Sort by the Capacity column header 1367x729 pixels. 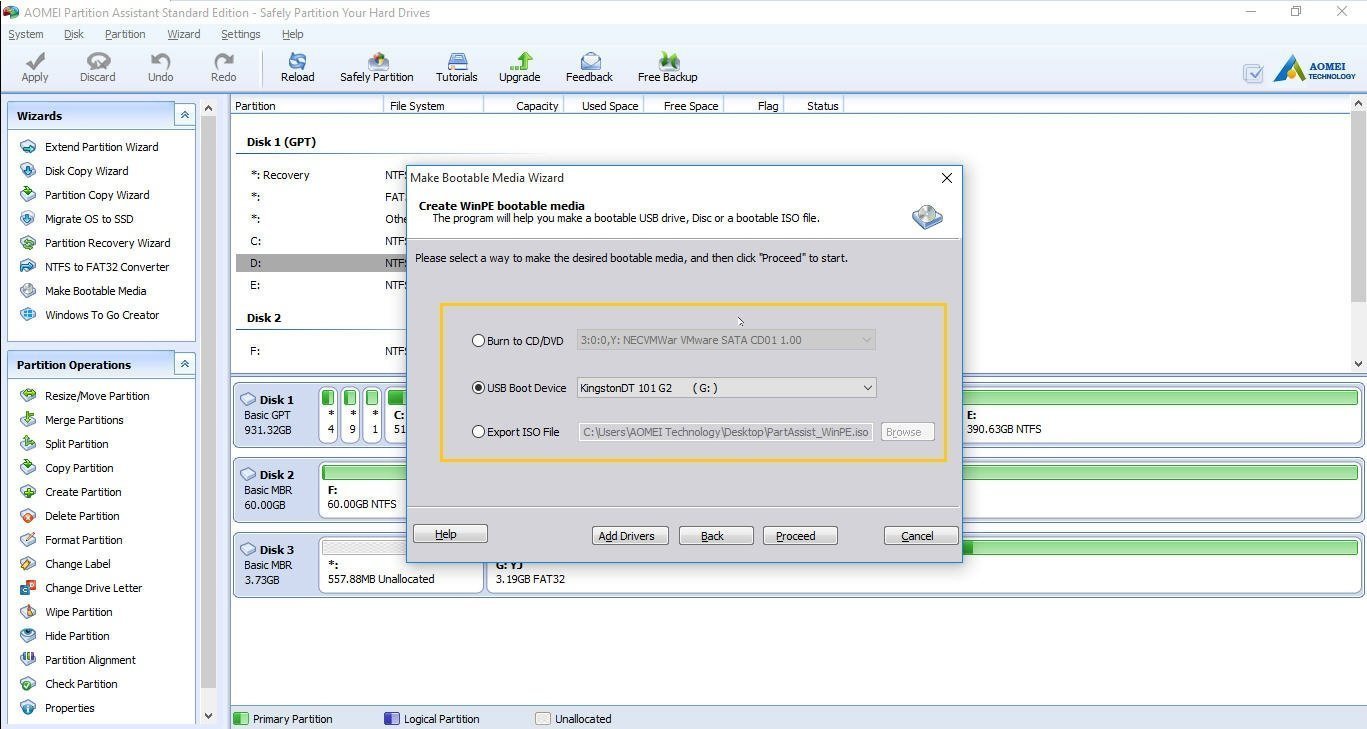click(523, 106)
